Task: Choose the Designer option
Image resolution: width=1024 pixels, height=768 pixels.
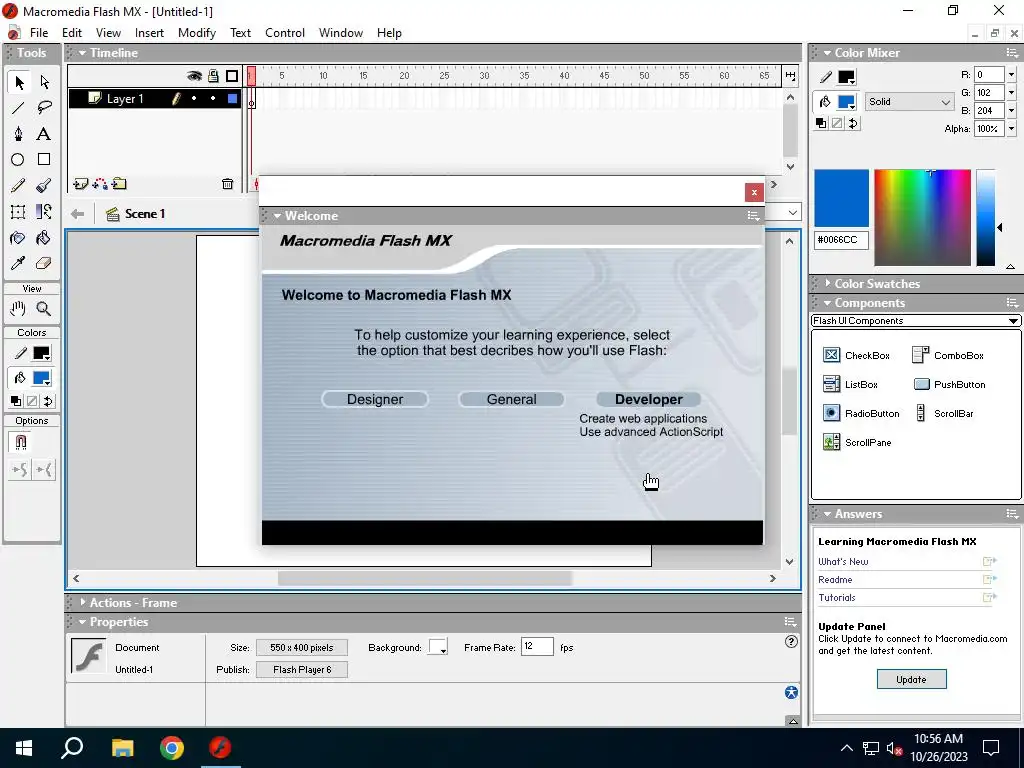Action: point(375,399)
